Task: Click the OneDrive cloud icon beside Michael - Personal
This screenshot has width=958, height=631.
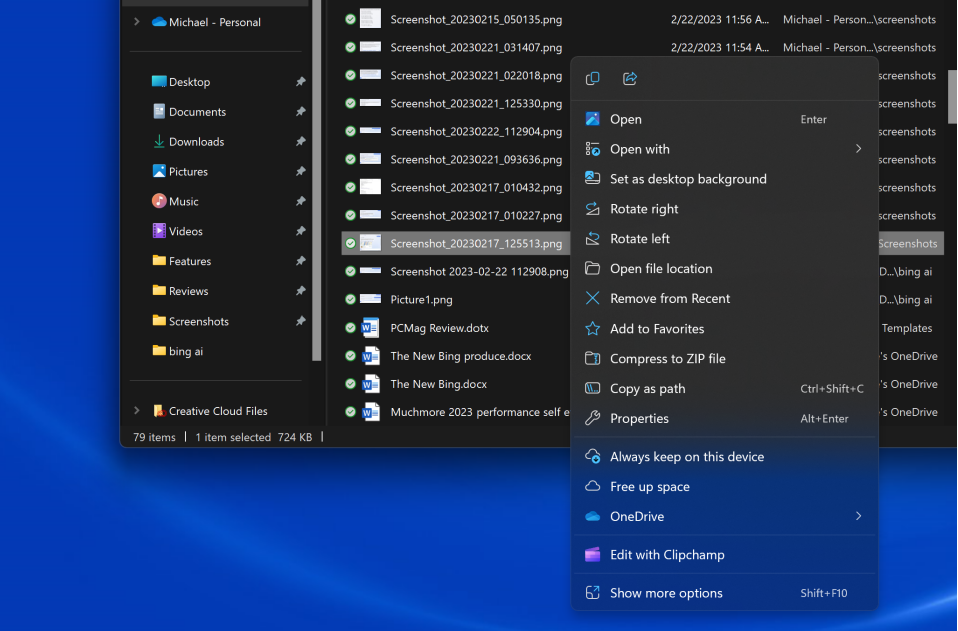Action: (x=159, y=22)
